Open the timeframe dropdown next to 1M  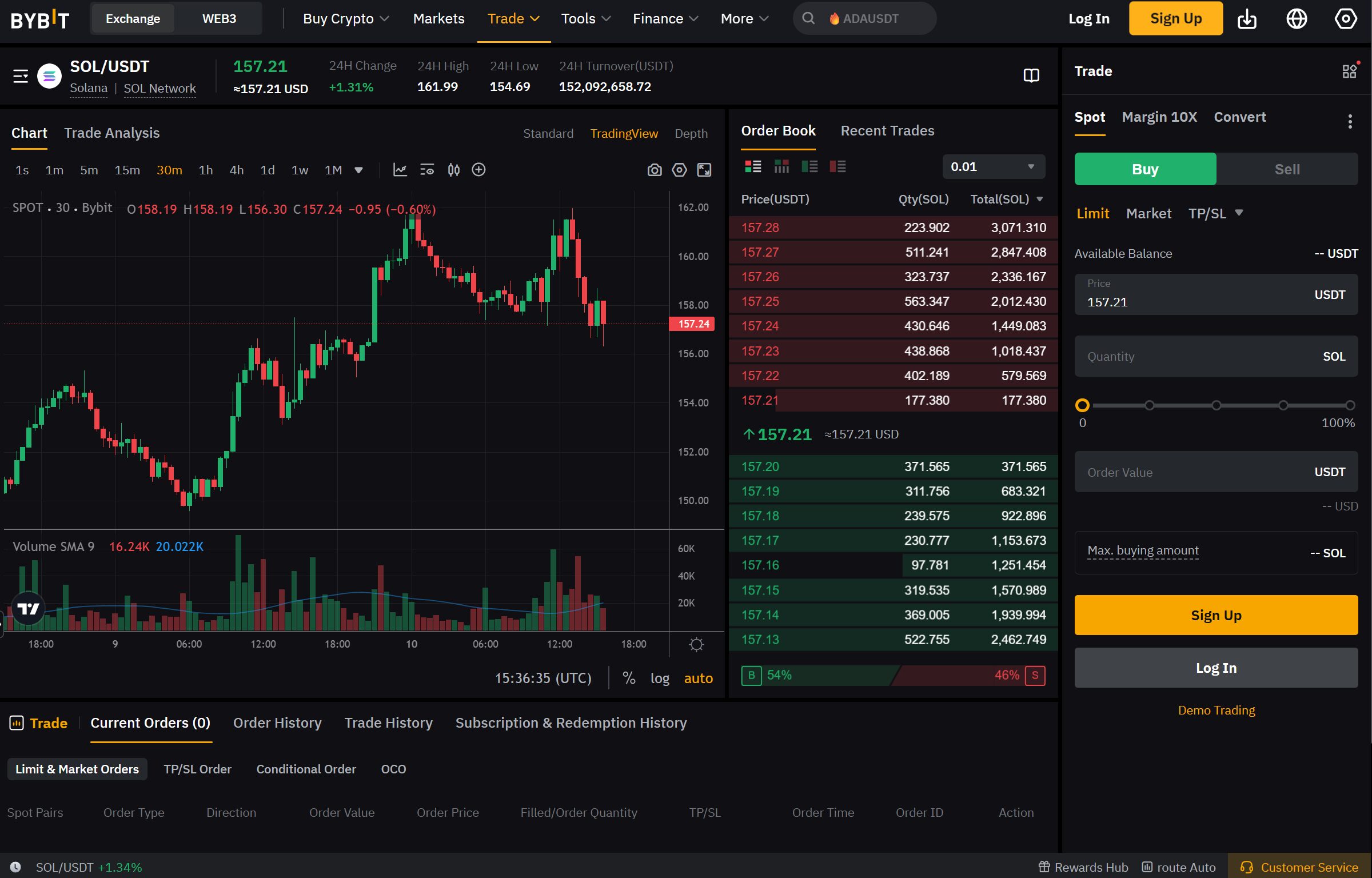tap(358, 170)
